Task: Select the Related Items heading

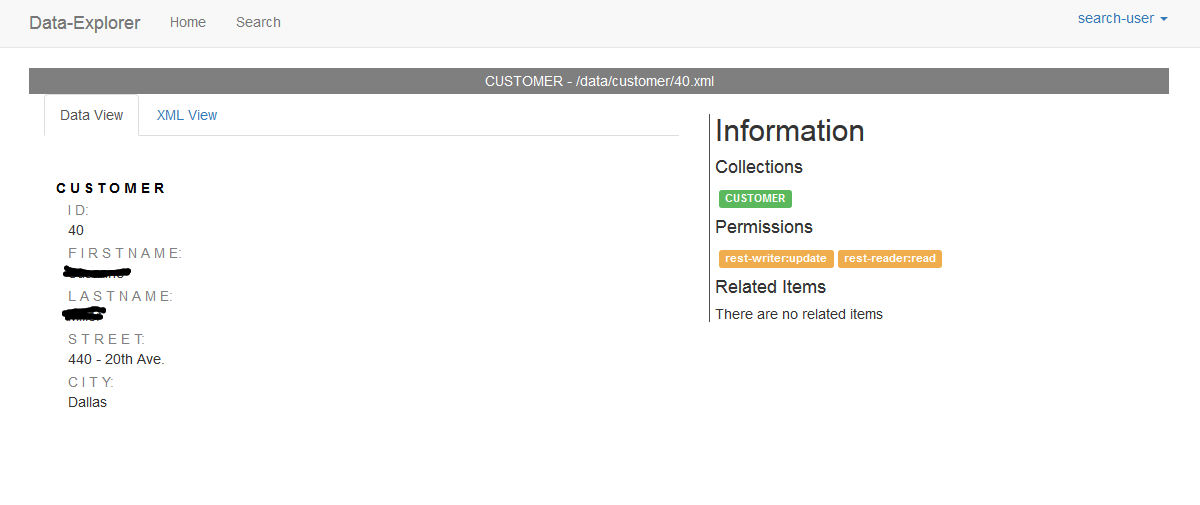Action: pyautogui.click(x=770, y=287)
